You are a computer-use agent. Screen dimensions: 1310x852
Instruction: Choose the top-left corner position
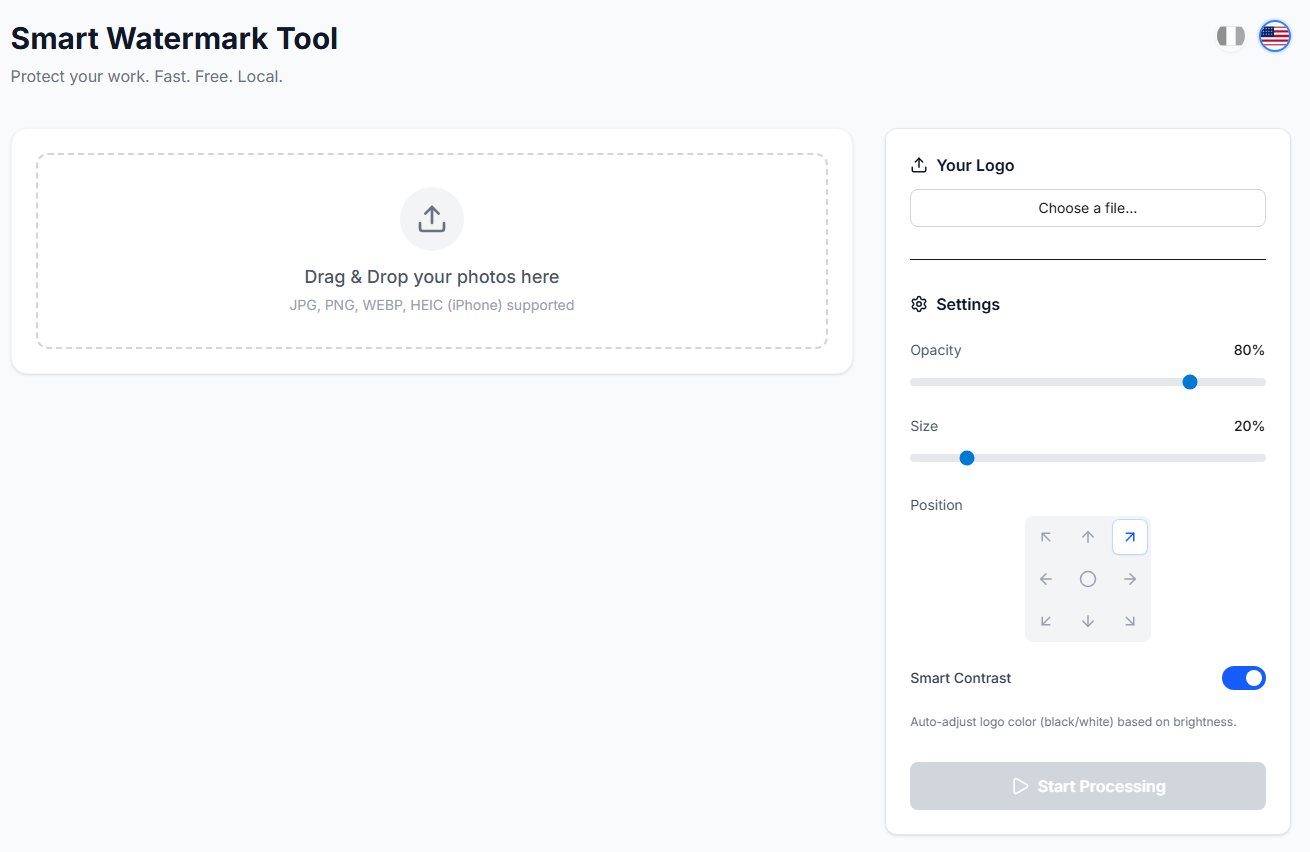coord(1046,537)
